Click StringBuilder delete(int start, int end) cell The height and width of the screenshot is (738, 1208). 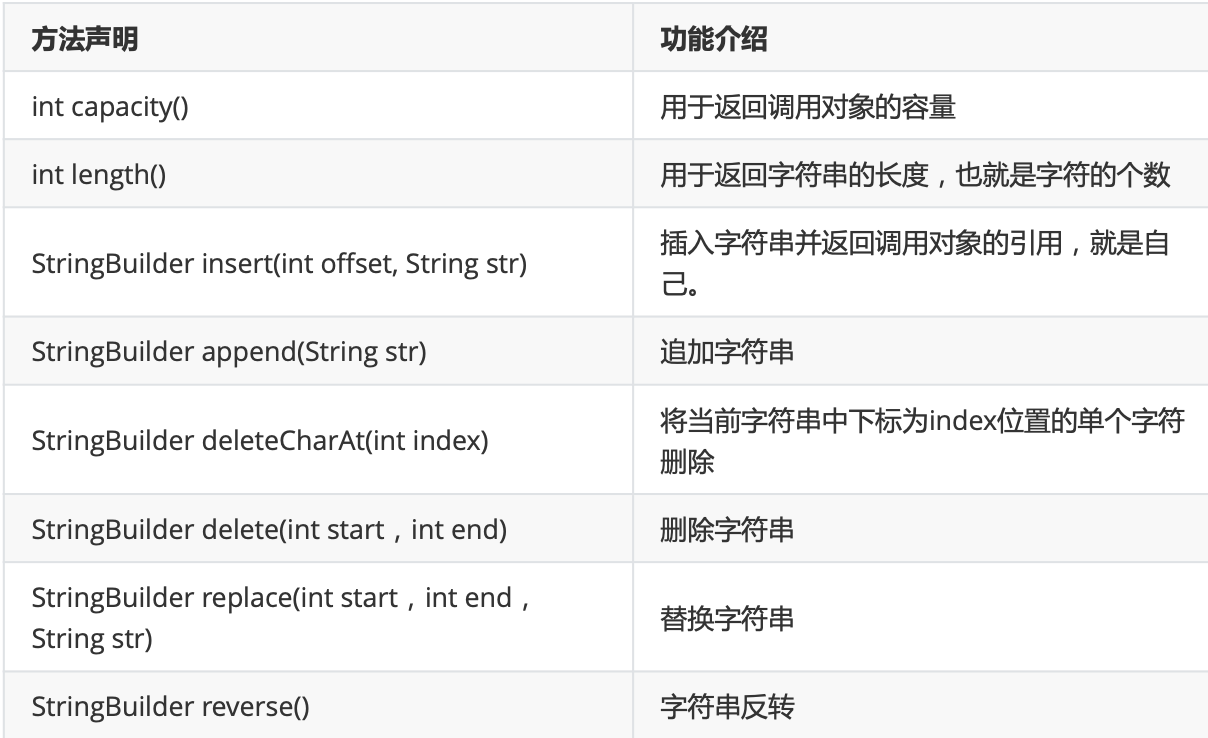[269, 528]
